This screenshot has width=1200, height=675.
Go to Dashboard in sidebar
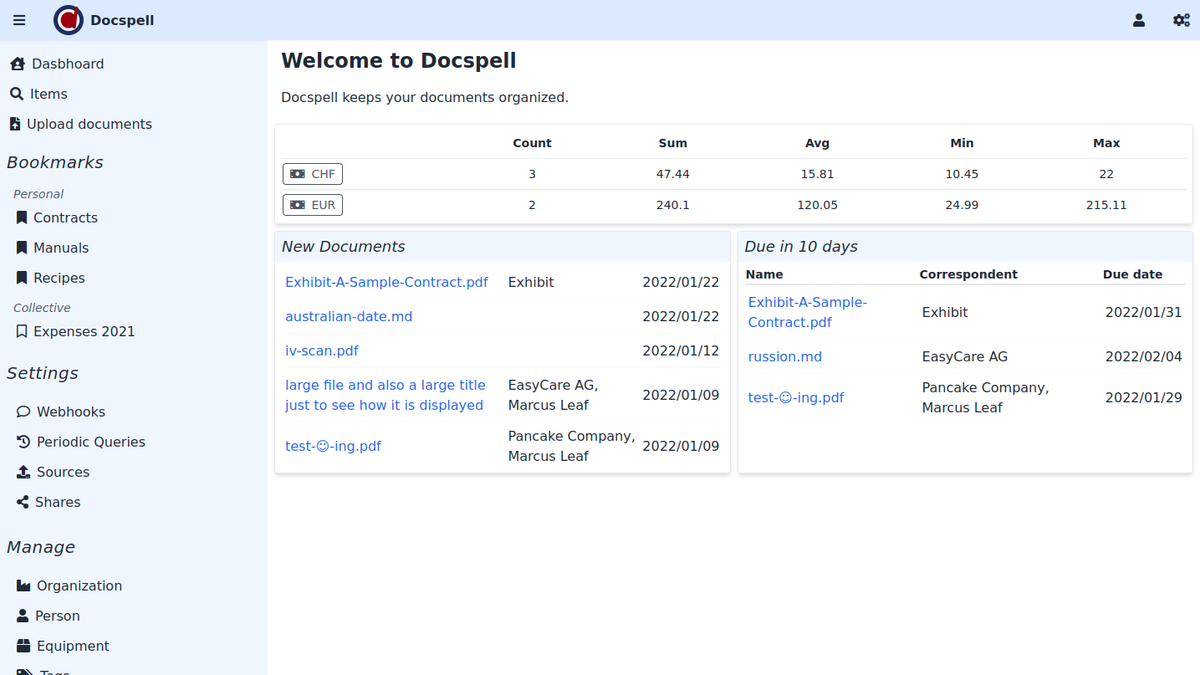(x=67, y=64)
